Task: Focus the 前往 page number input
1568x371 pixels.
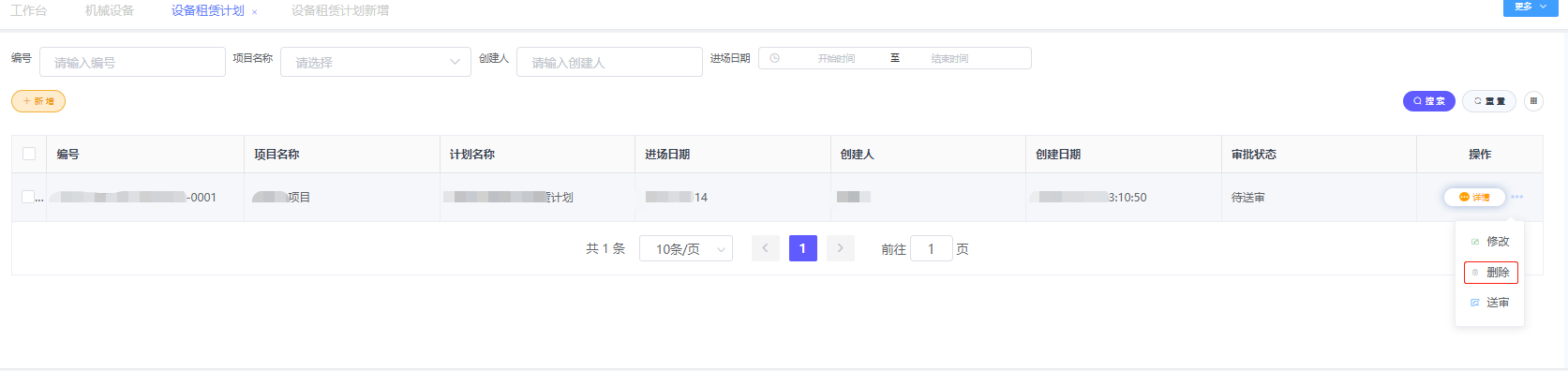Action: [x=932, y=248]
